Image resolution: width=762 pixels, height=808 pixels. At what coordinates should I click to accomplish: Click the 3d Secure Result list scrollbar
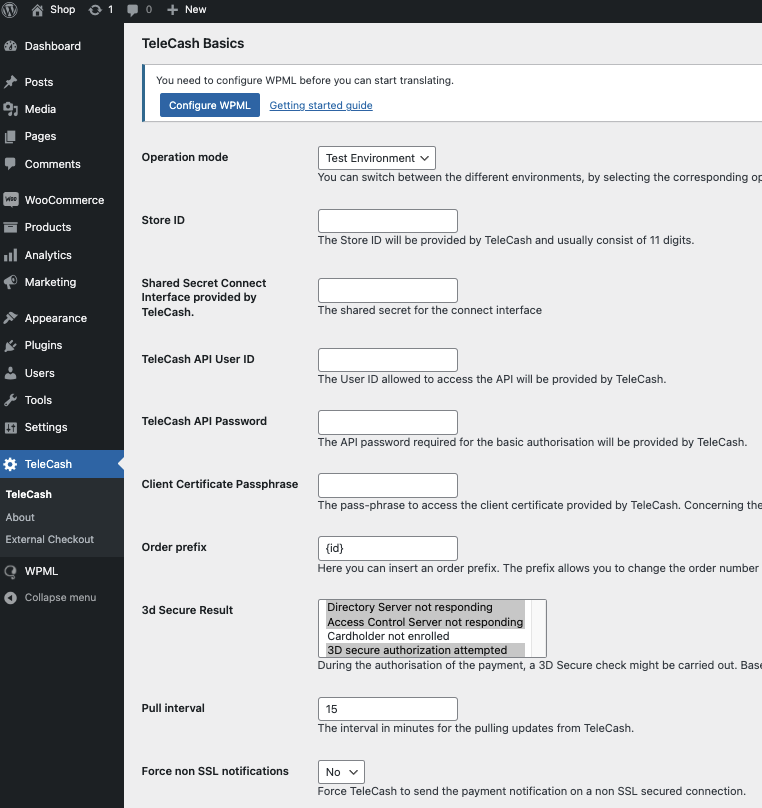click(538, 628)
